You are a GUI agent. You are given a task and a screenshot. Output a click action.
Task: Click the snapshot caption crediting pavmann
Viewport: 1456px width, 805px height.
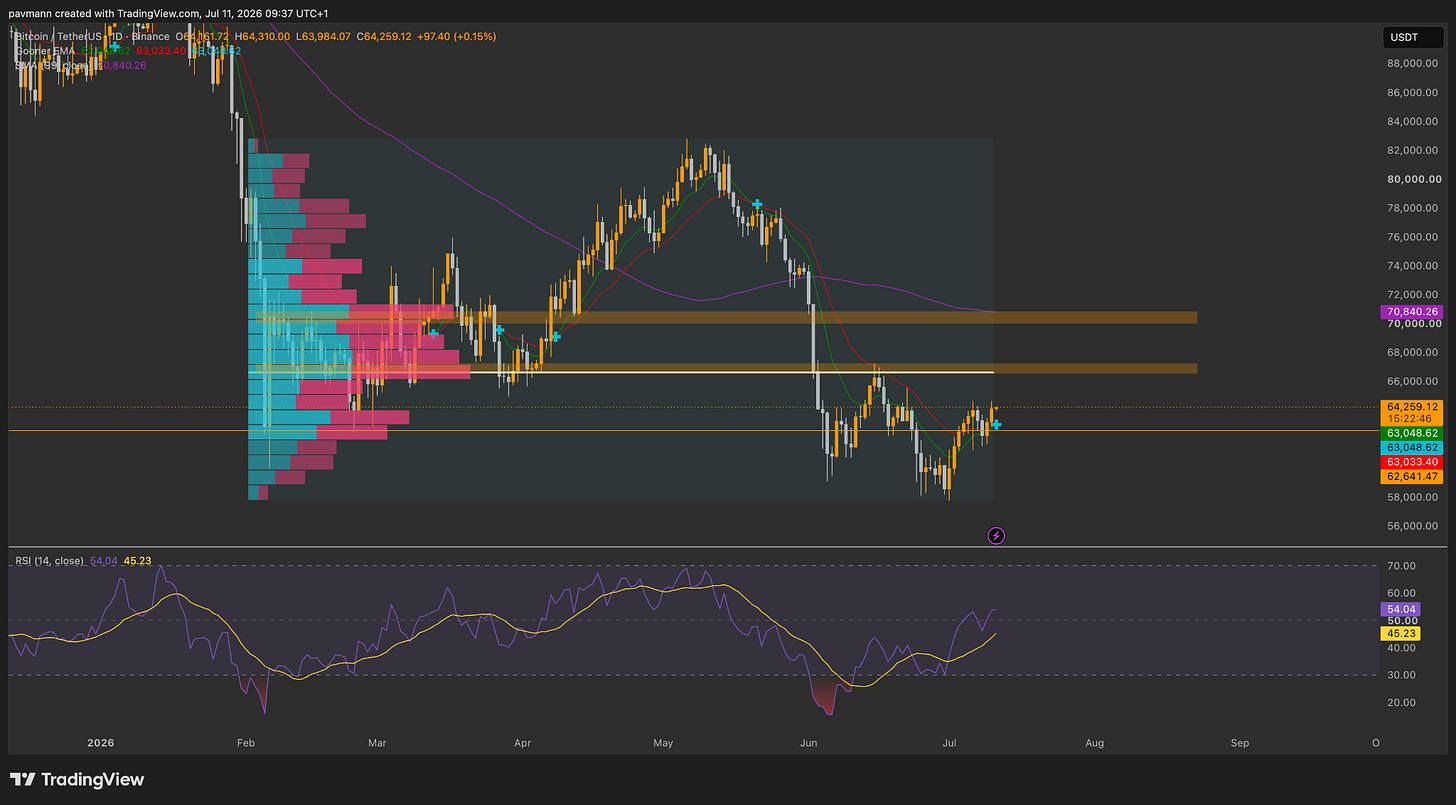point(168,13)
